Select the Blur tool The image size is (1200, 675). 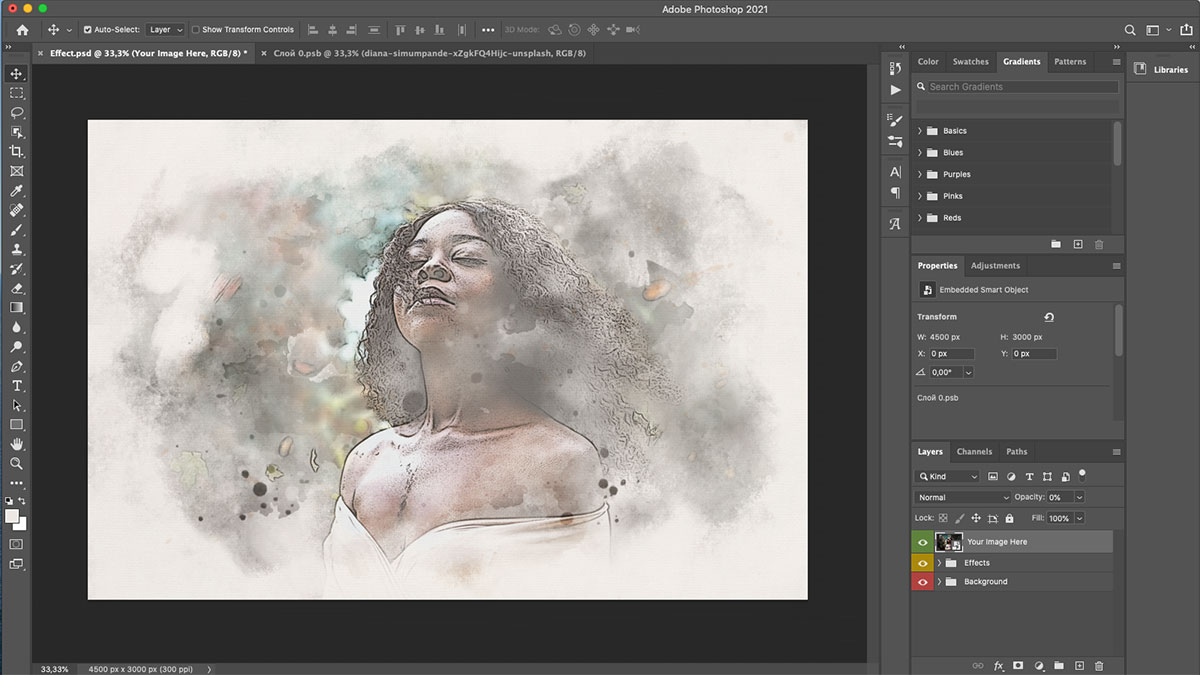coord(16,327)
